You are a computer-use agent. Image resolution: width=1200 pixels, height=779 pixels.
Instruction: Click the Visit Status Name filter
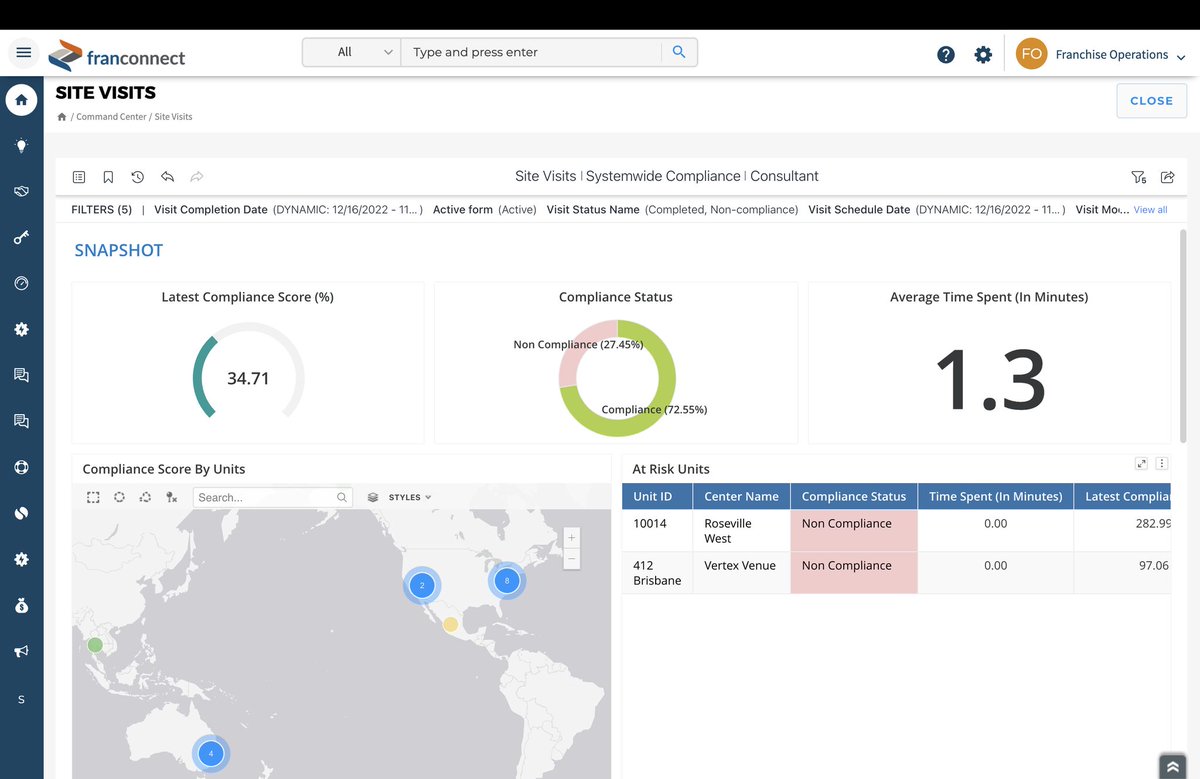[x=672, y=210]
